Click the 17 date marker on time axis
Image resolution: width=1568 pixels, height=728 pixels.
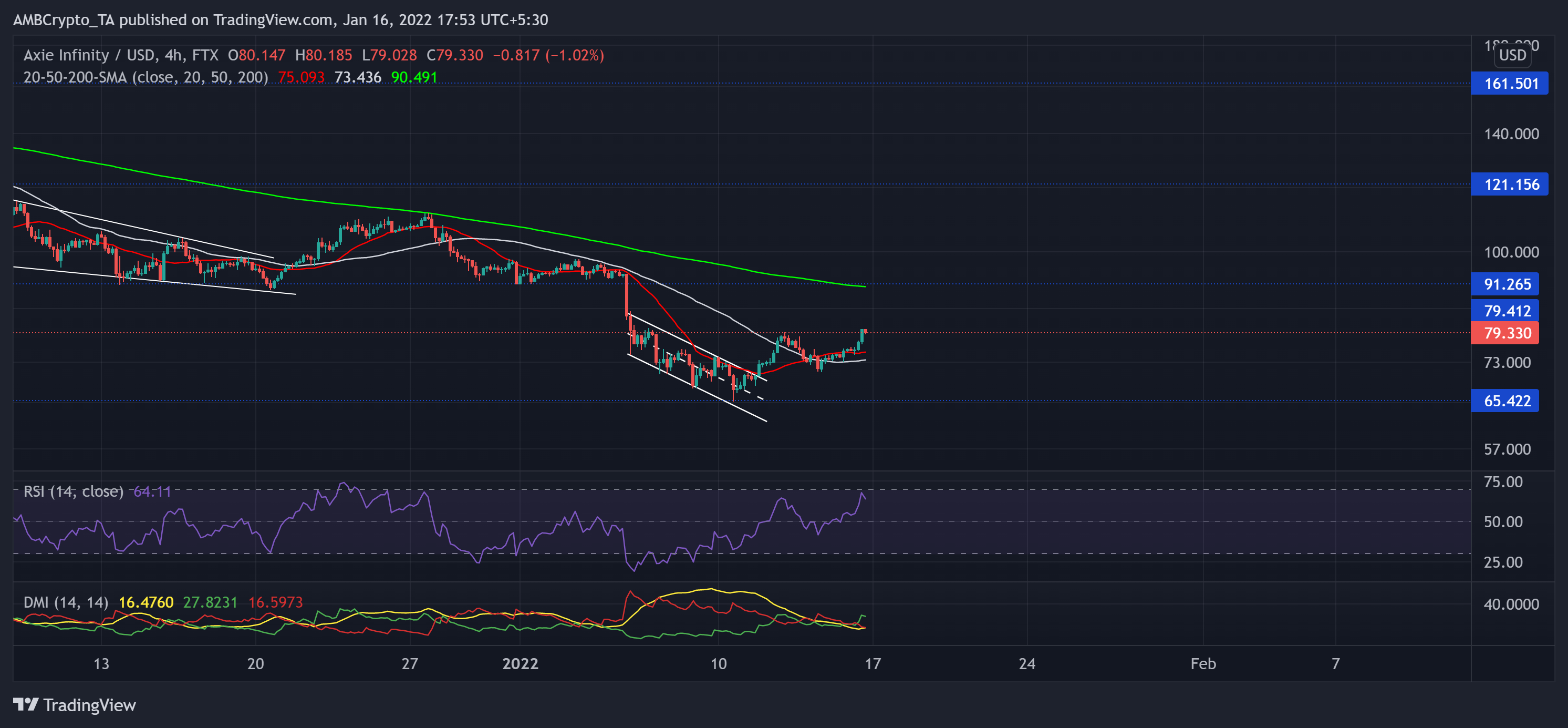pos(873,663)
